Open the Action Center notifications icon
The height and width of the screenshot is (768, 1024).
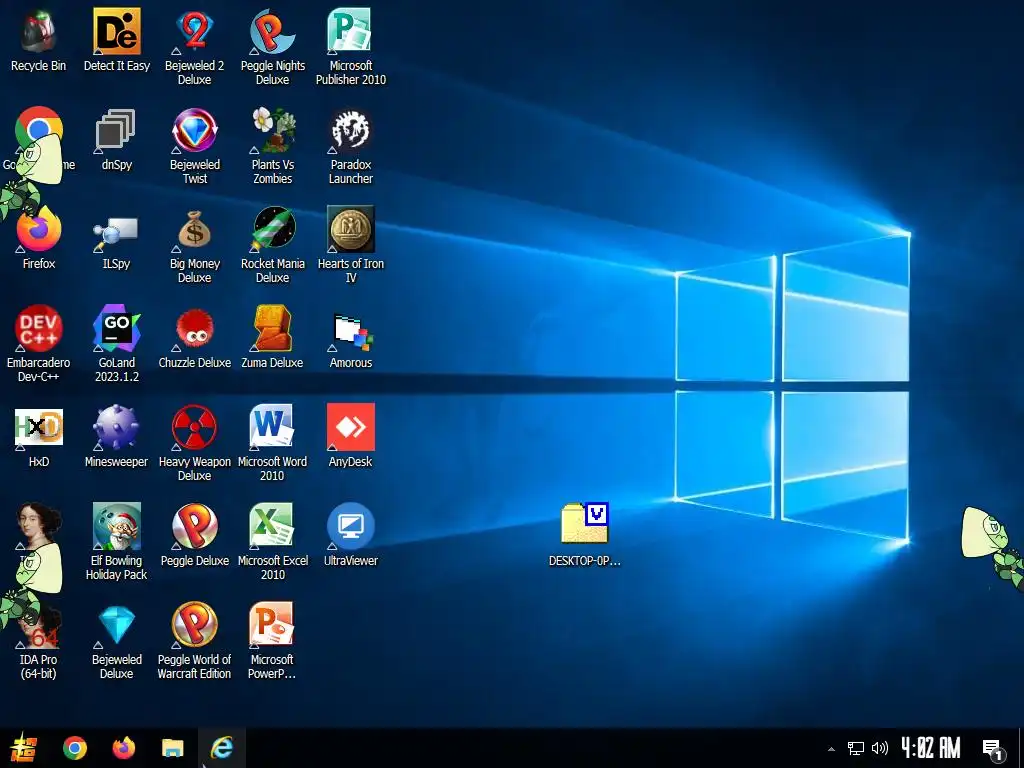[993, 748]
